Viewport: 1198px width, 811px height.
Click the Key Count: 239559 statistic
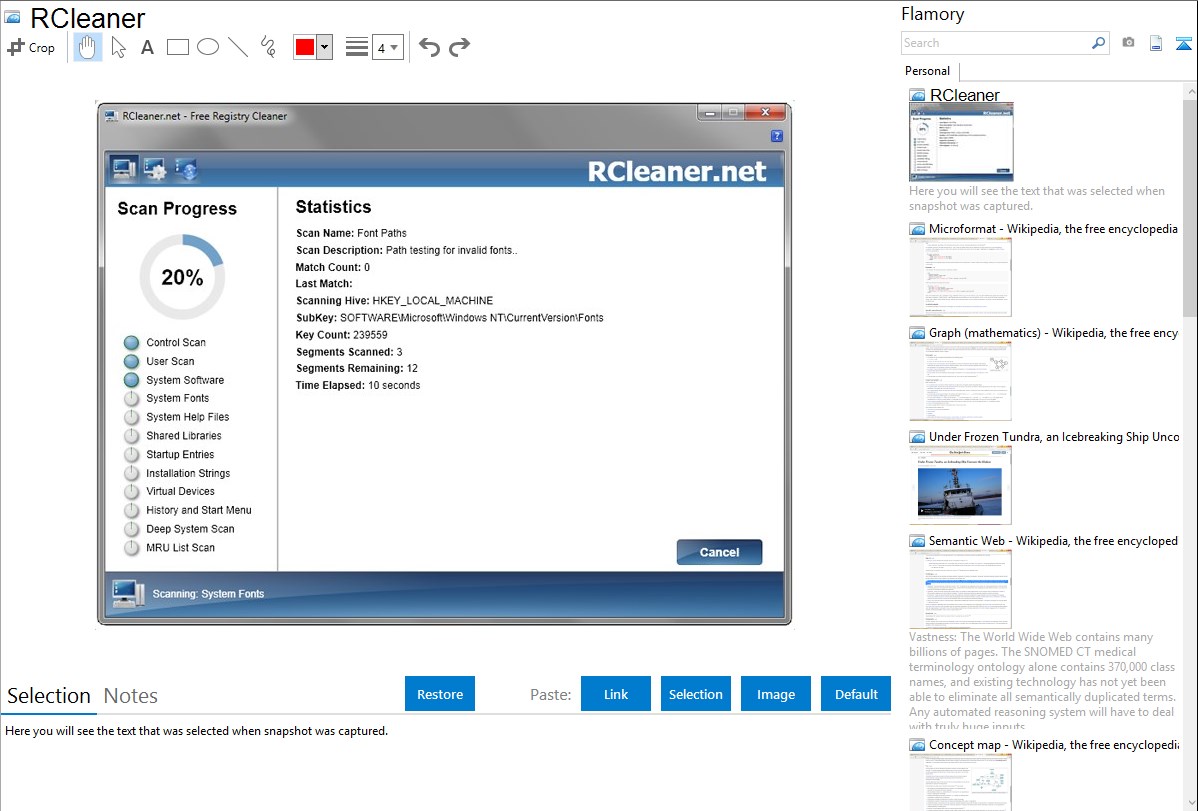click(x=342, y=335)
